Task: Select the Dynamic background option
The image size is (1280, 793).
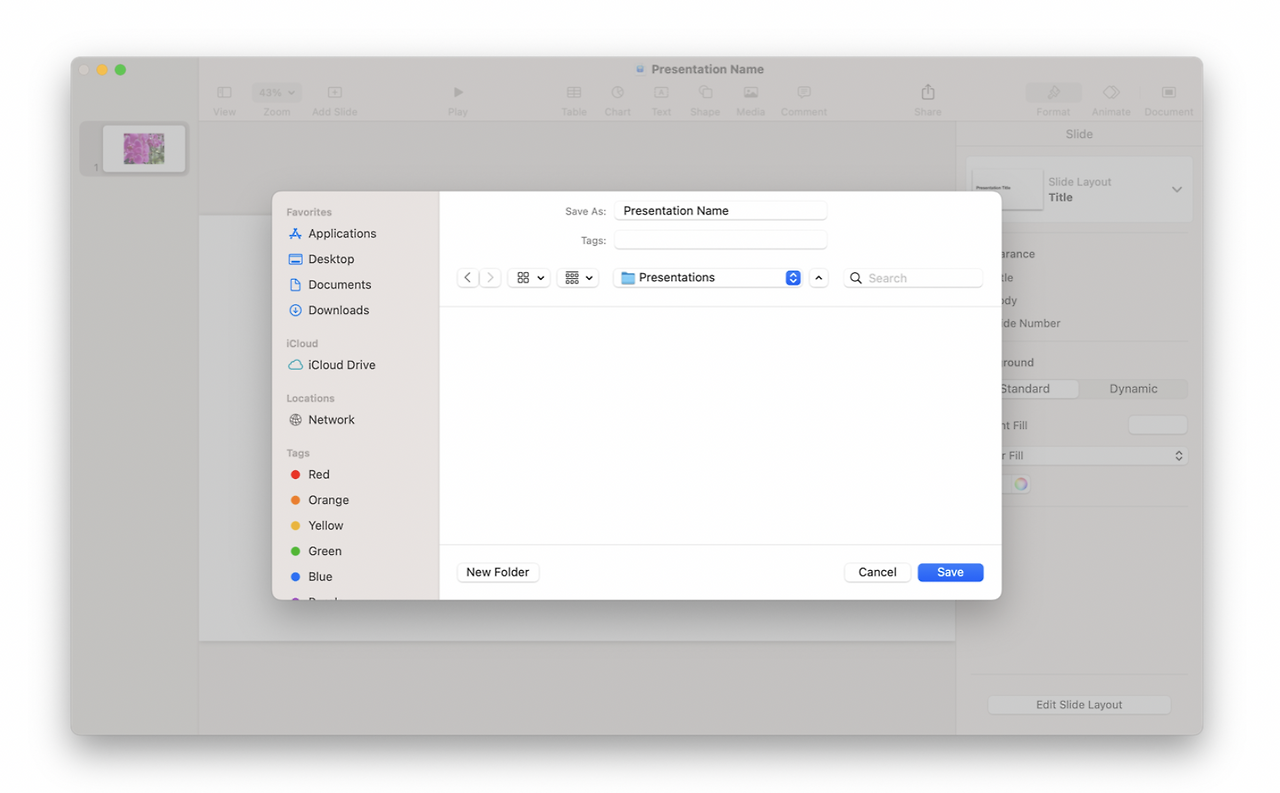Action: point(1133,389)
